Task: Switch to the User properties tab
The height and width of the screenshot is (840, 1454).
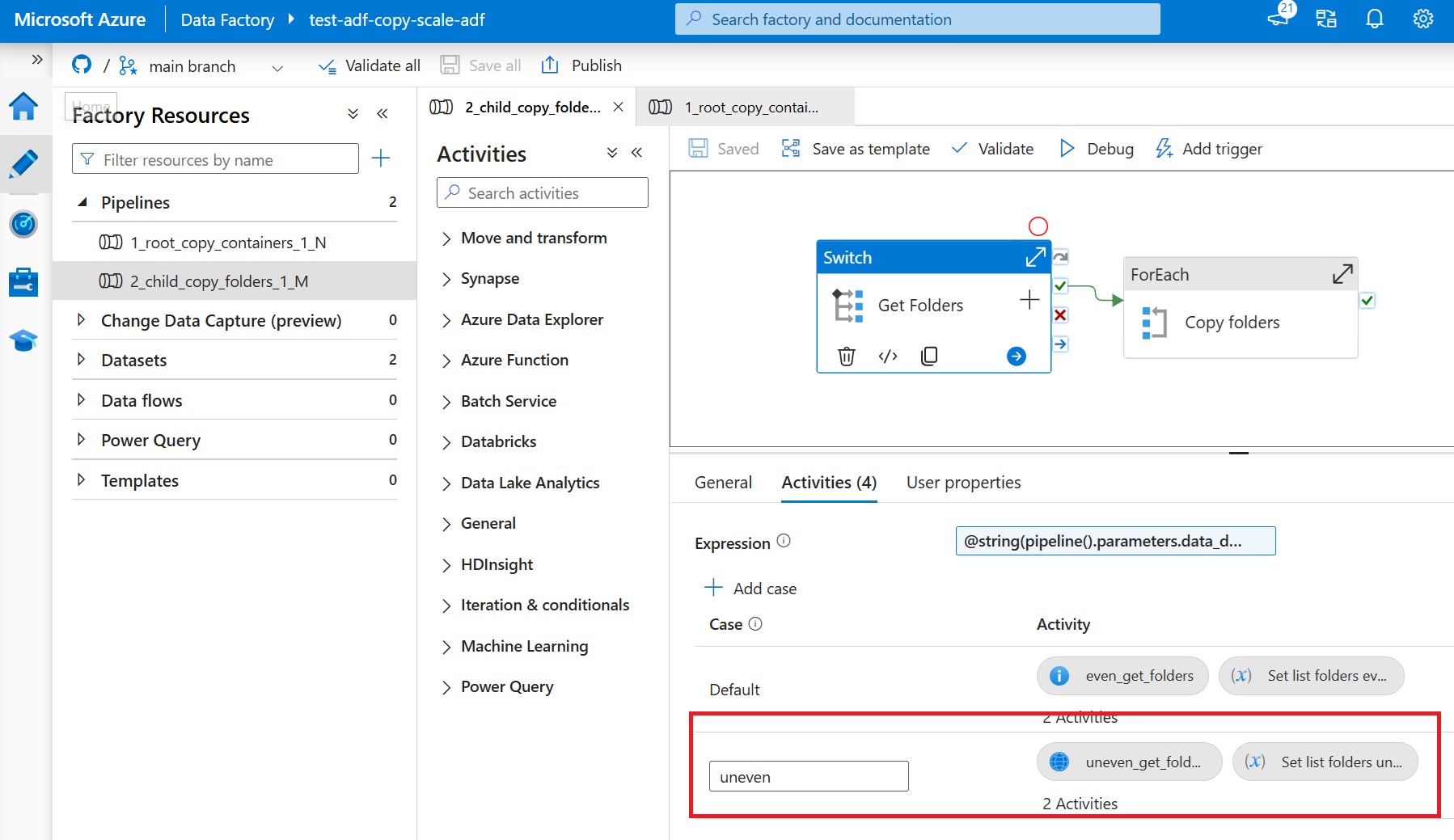Action: (963, 483)
